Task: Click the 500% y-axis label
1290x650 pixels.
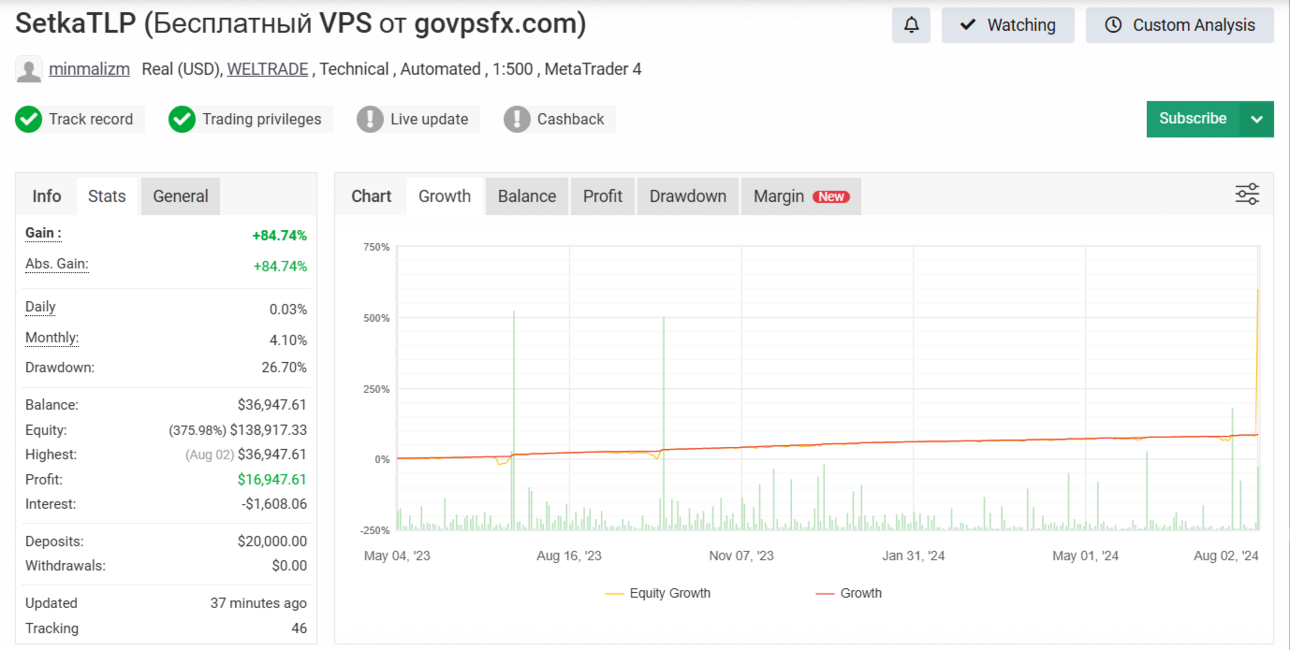Action: 377,319
